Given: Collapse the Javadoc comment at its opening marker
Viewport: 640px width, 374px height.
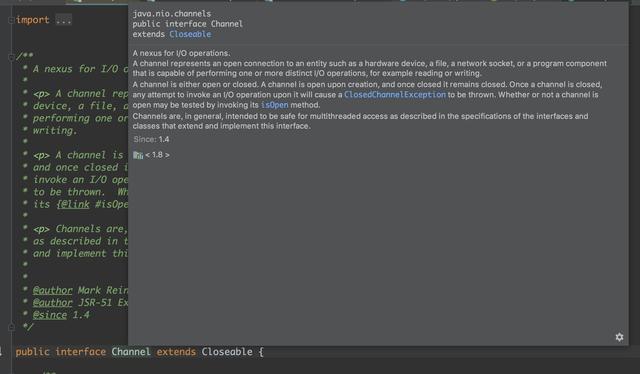Looking at the screenshot, I should pos(11,57).
